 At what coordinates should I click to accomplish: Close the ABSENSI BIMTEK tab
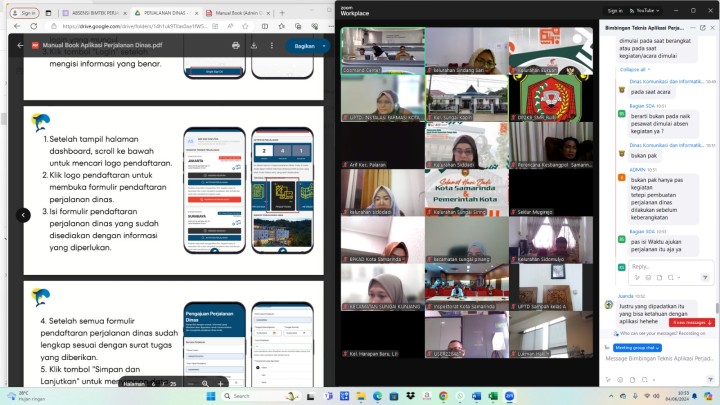pyautogui.click(x=125, y=13)
